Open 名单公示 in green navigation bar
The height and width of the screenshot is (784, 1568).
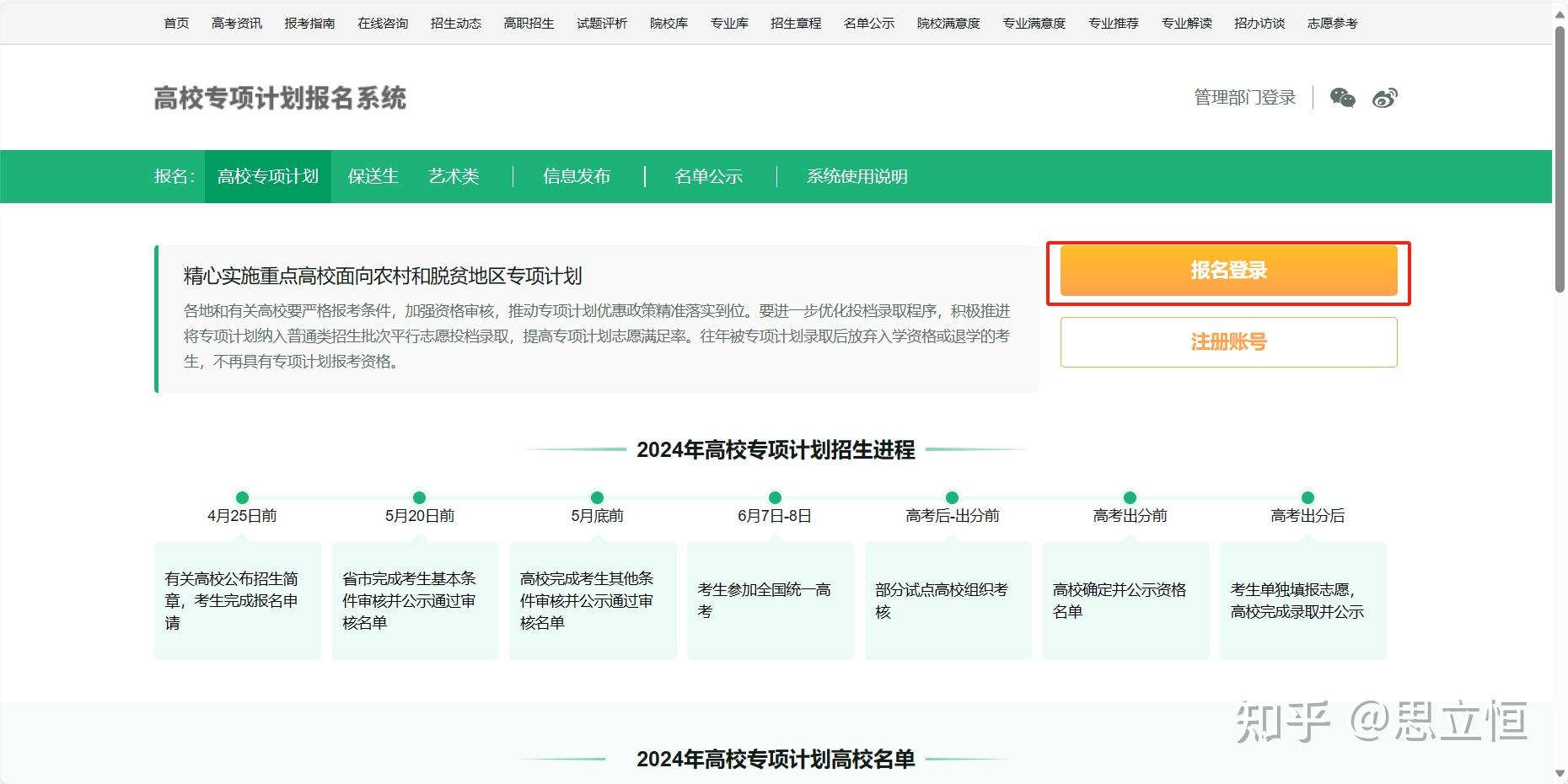pos(708,176)
